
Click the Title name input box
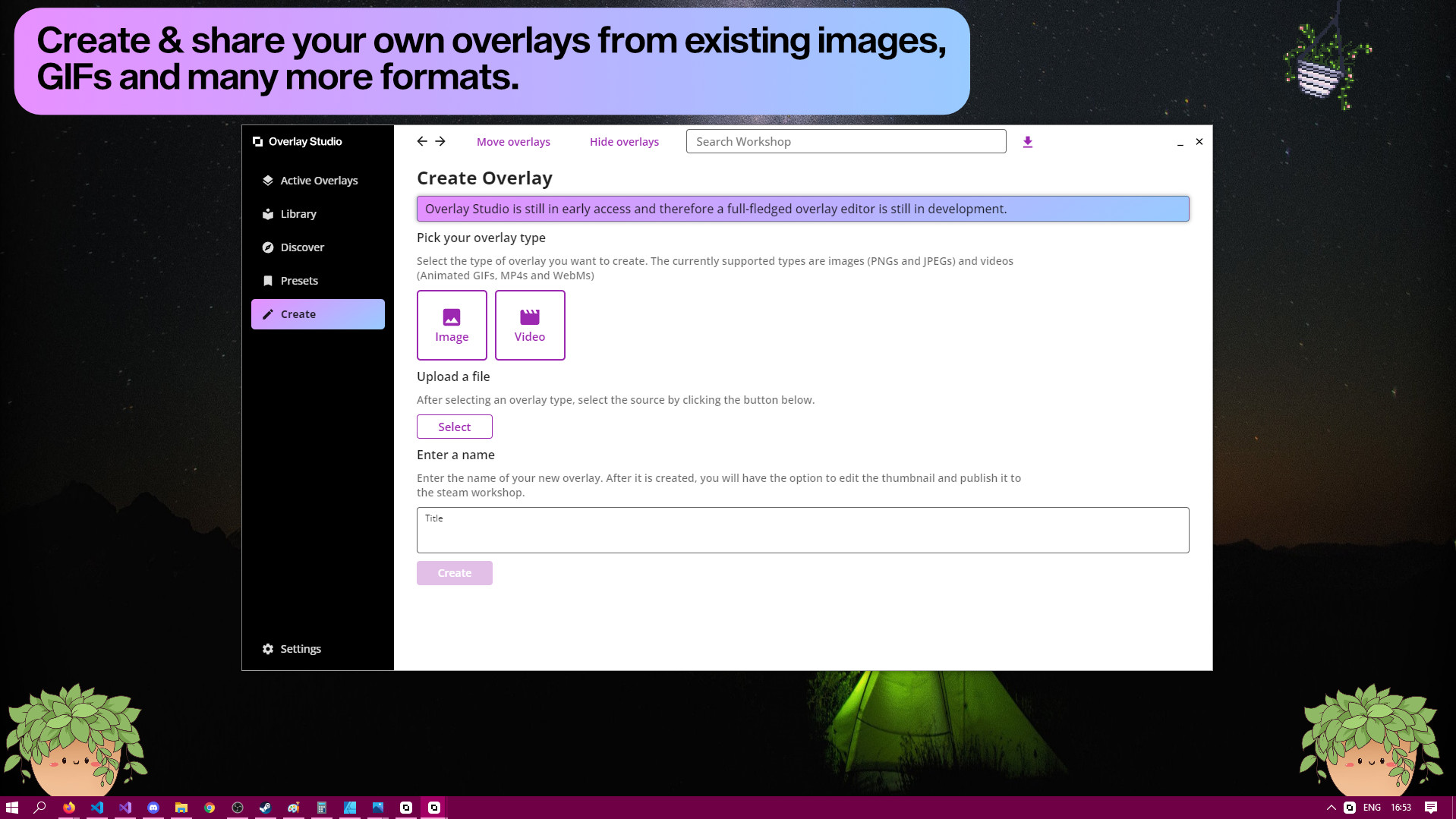point(802,531)
